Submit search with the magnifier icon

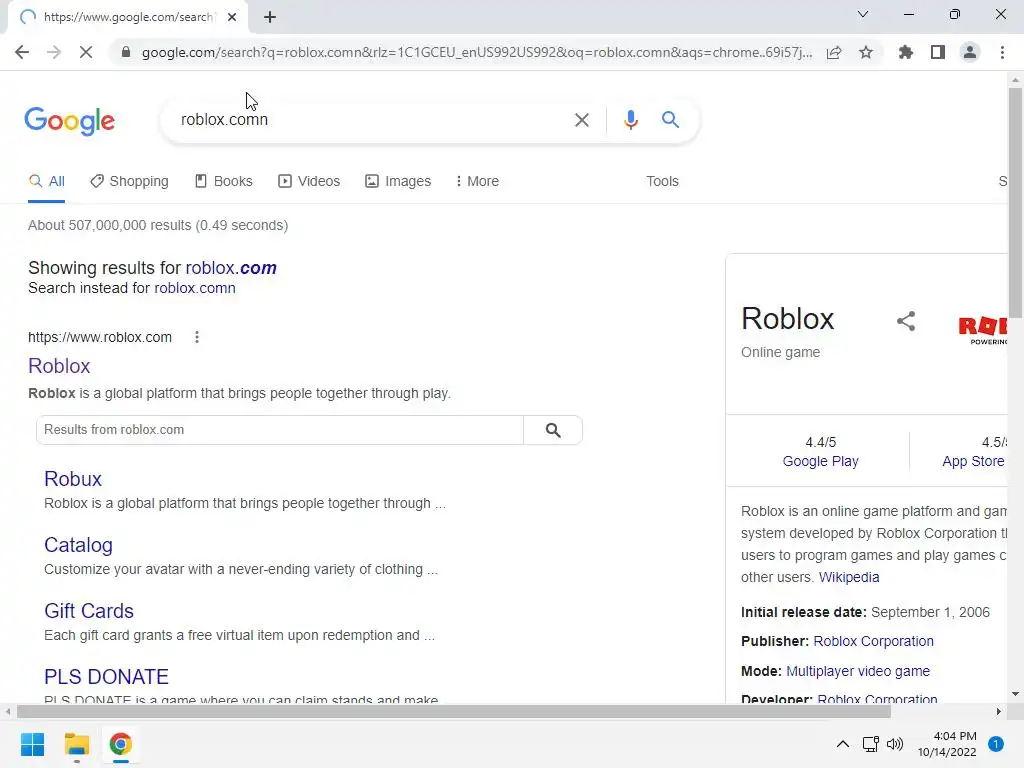tap(670, 120)
